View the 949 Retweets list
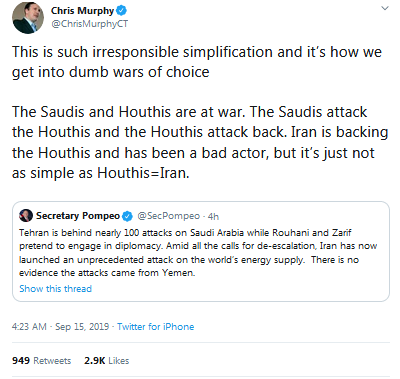The image size is (400, 379). coord(42,361)
